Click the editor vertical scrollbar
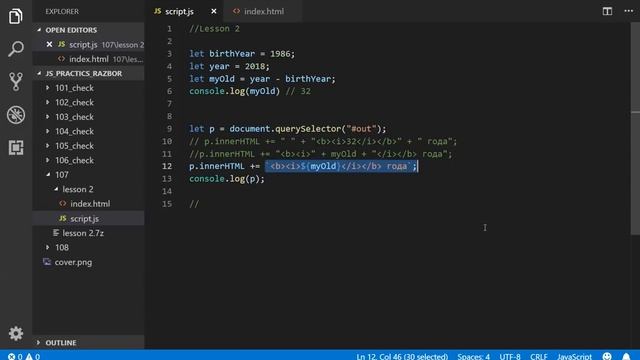This screenshot has height=360, width=640. click(635, 129)
